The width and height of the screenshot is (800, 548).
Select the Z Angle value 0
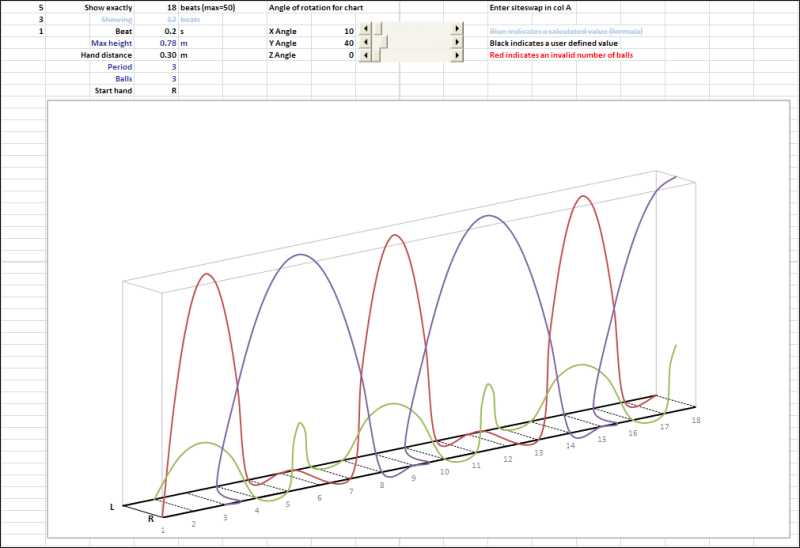(x=333, y=55)
